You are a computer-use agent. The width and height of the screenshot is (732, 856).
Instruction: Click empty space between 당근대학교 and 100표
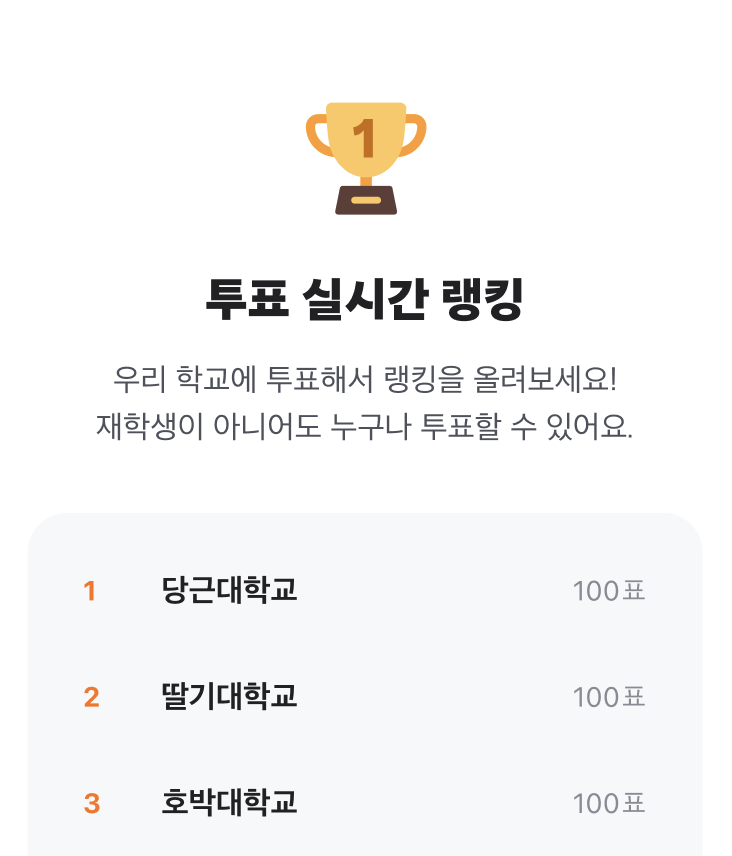435,591
